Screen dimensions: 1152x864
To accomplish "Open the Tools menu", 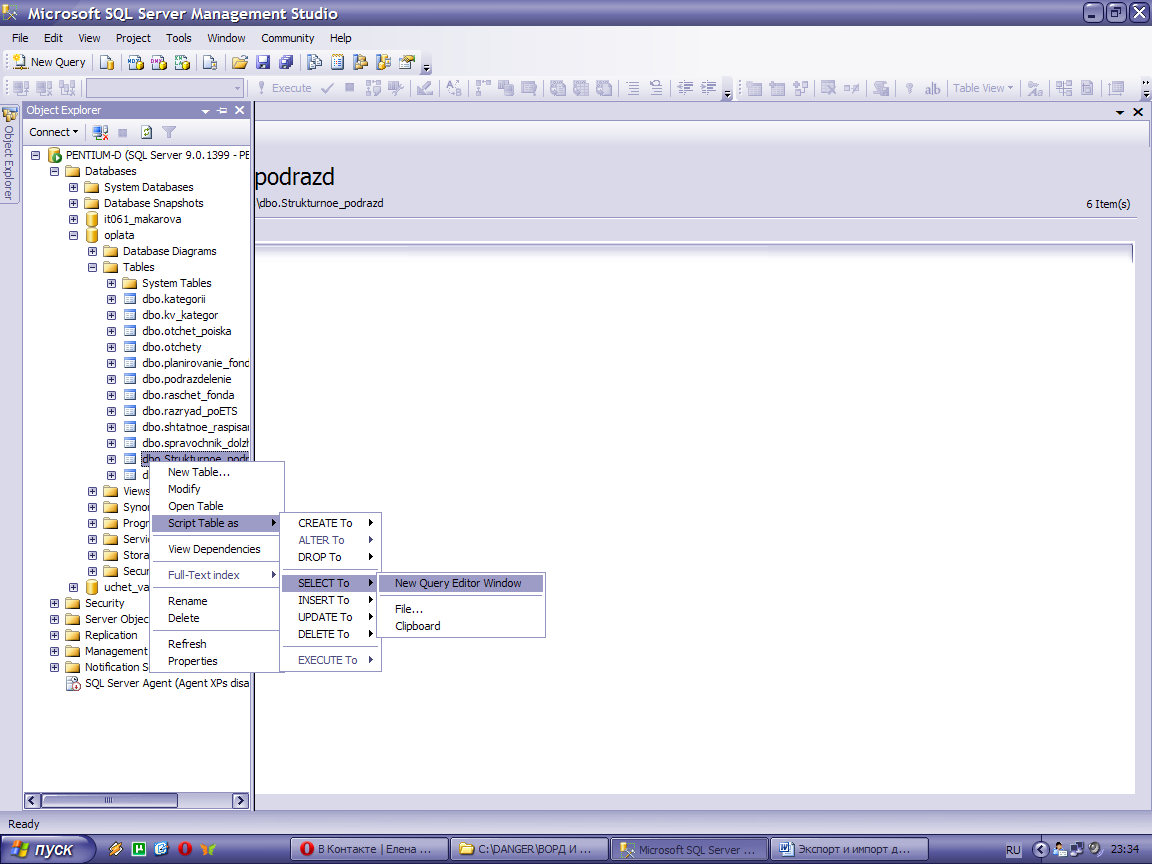I will coord(179,38).
